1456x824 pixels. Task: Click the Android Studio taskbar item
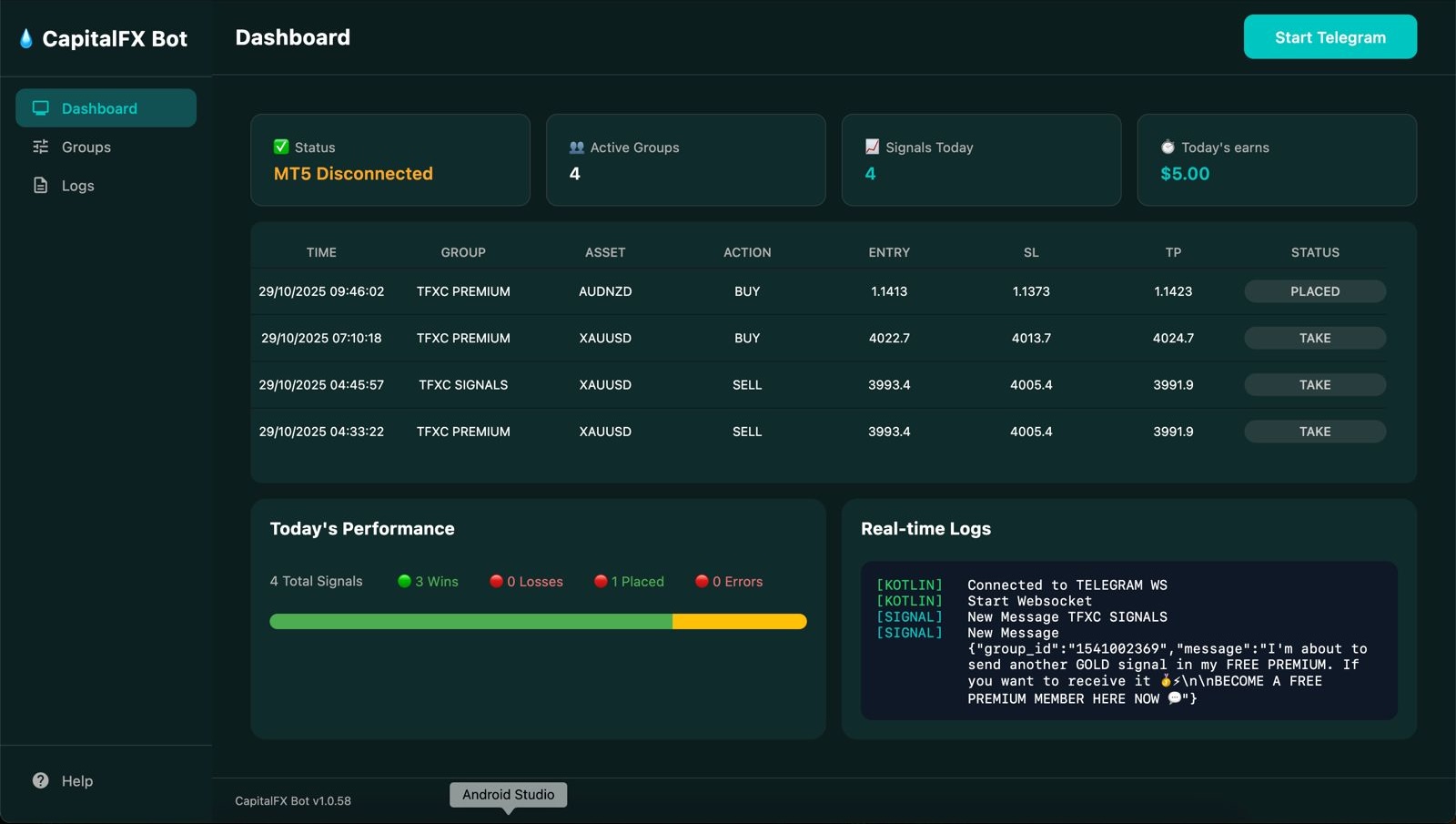coord(508,794)
